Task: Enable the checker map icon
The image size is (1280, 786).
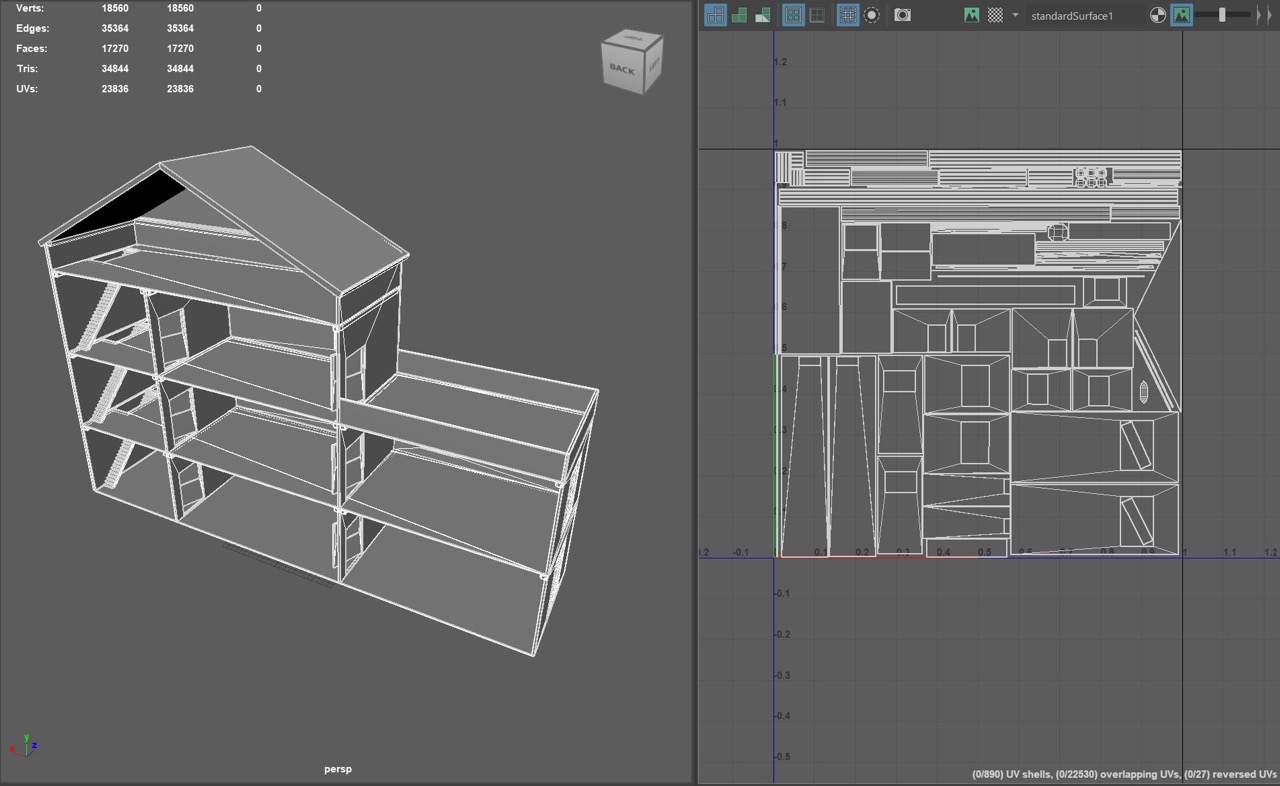Action: [x=995, y=15]
